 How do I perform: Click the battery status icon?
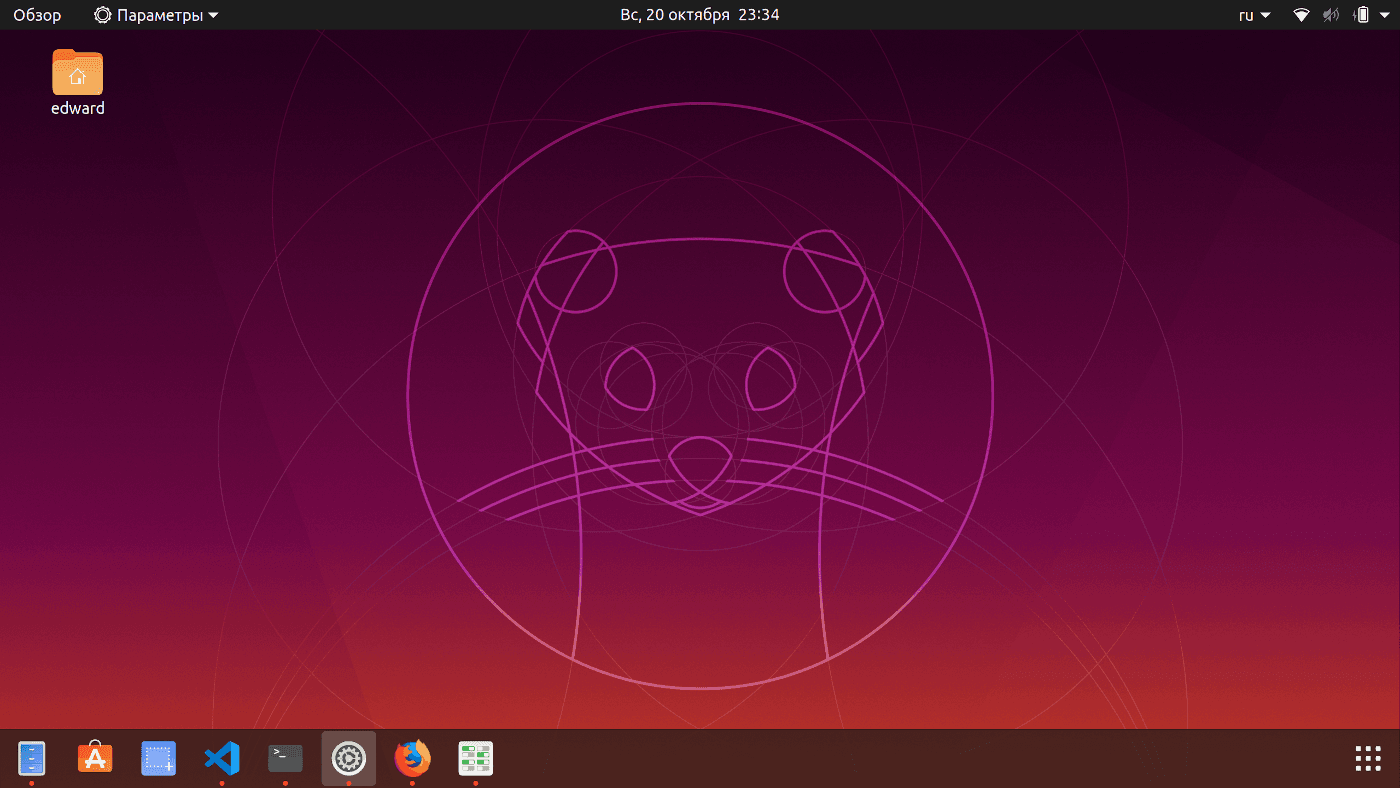pos(1361,15)
